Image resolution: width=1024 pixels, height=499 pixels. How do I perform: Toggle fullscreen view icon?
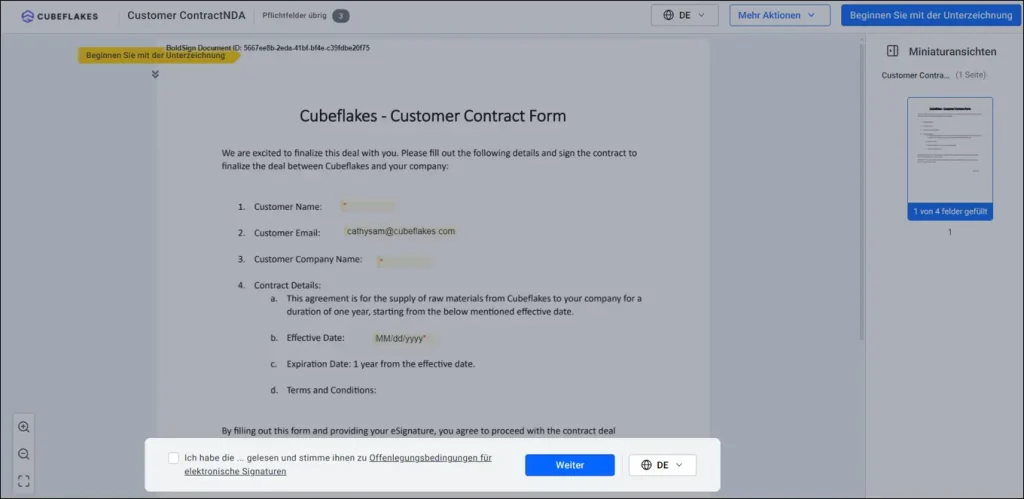pos(24,481)
